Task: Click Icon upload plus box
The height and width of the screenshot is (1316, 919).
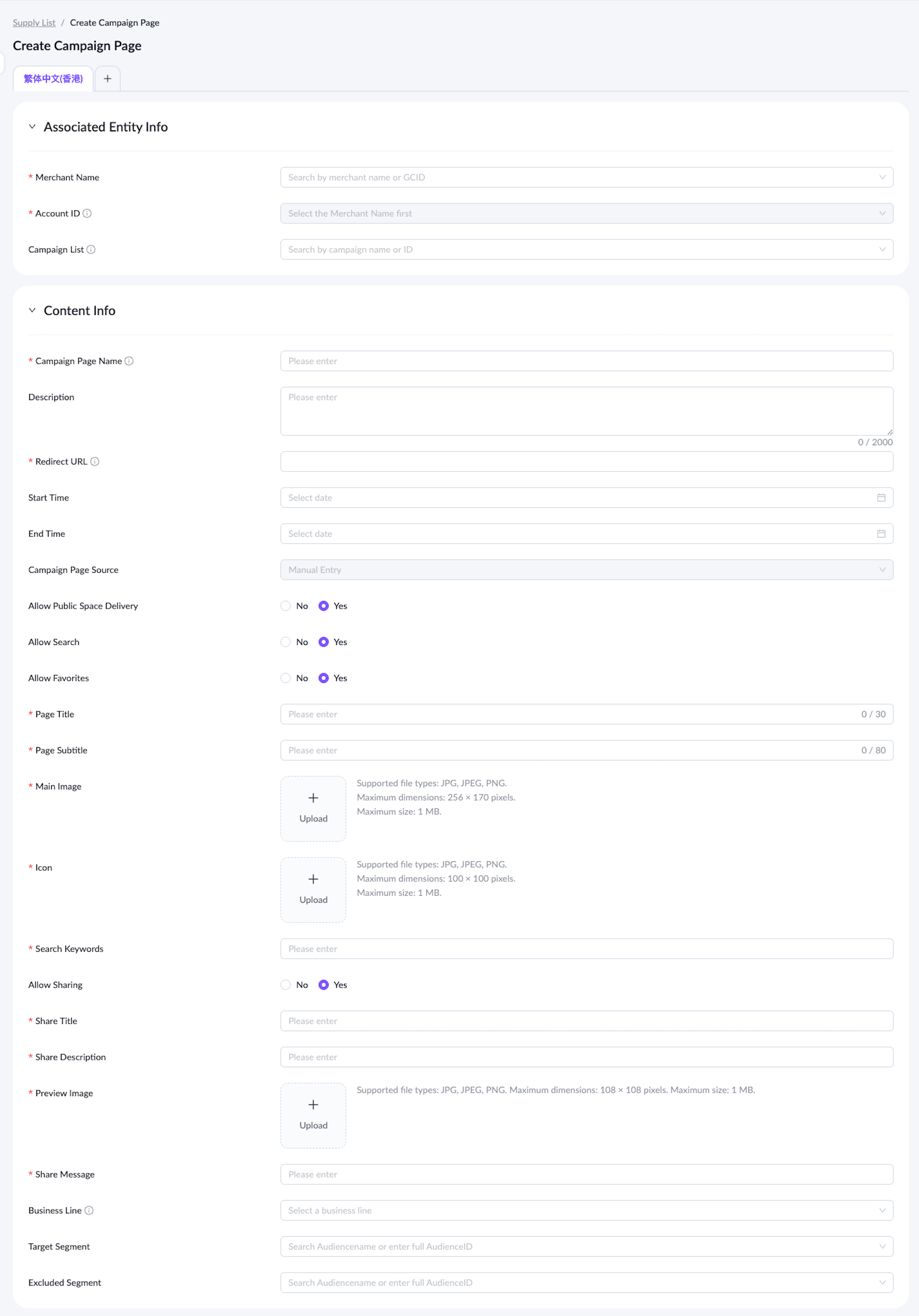Action: (313, 890)
